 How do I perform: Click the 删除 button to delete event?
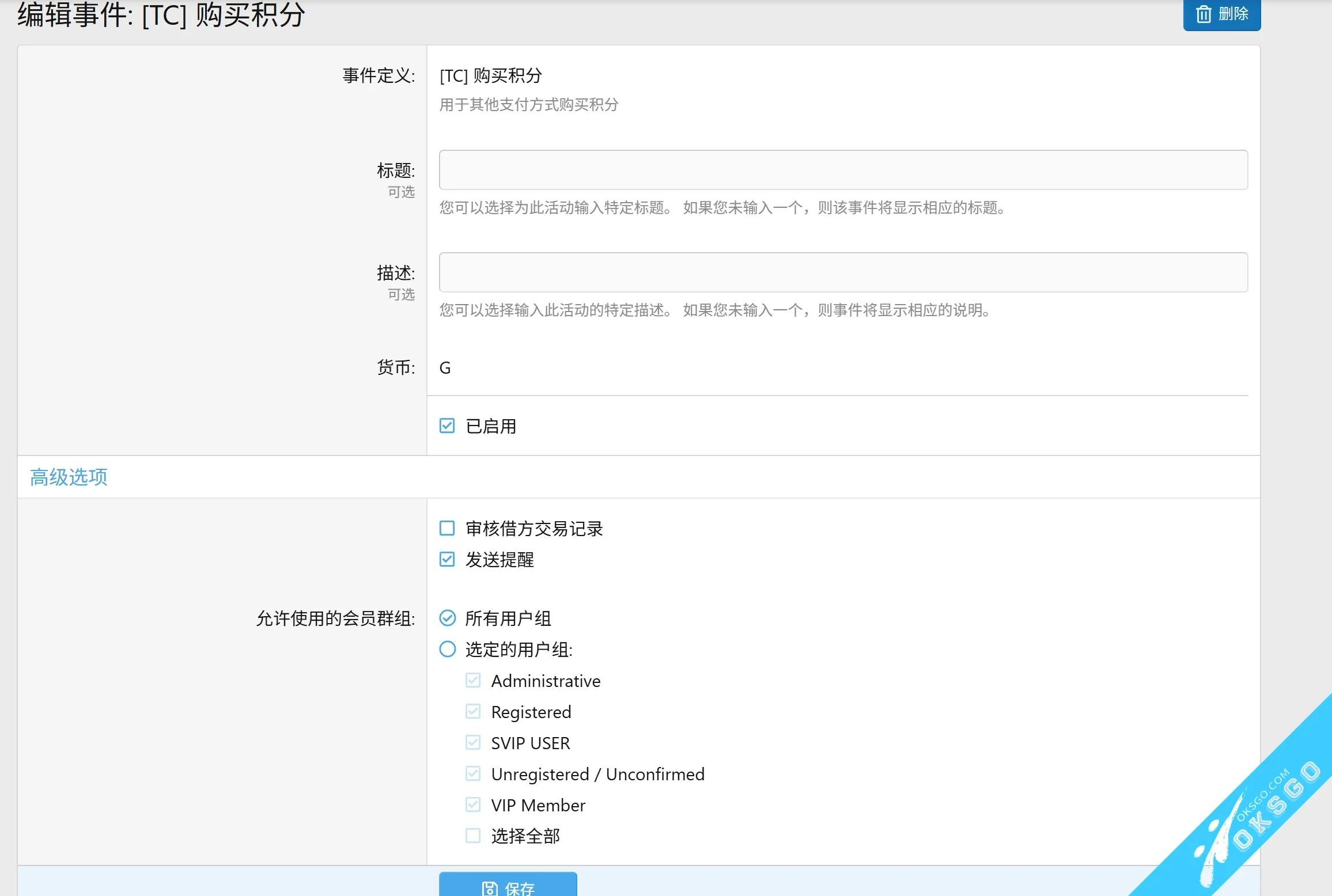pos(1221,15)
